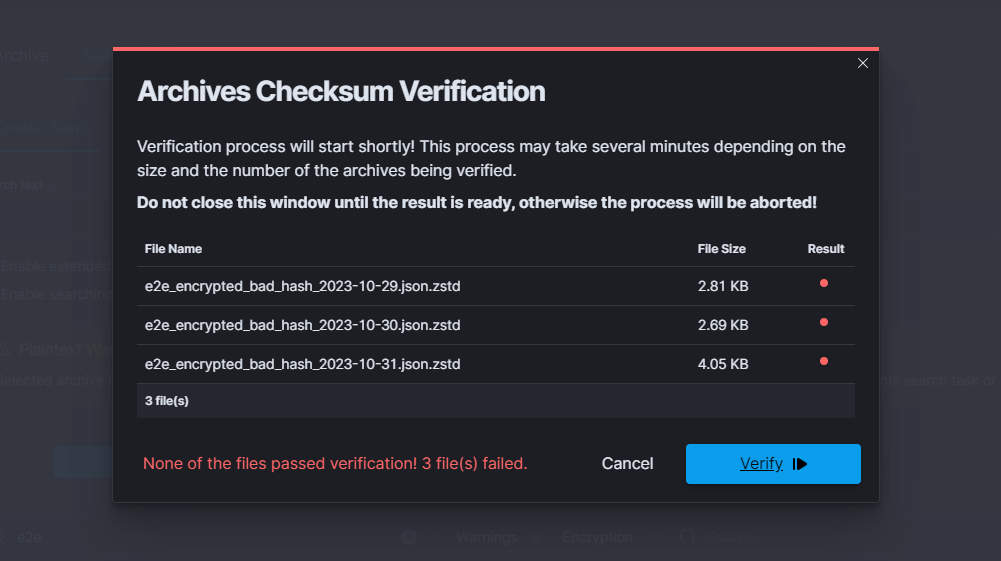Click the failed result dot for 2023-10-30 archive
The image size is (1001, 561).
824,322
